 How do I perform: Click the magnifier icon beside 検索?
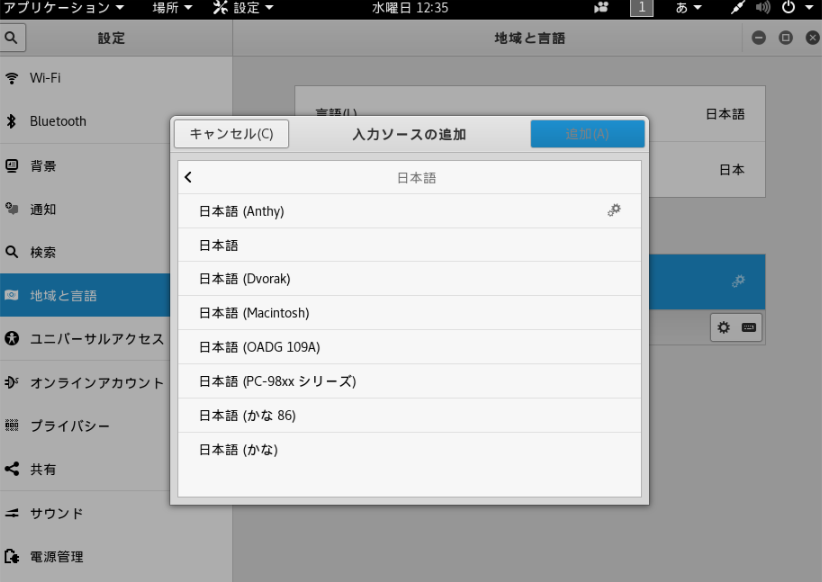pyautogui.click(x=12, y=252)
